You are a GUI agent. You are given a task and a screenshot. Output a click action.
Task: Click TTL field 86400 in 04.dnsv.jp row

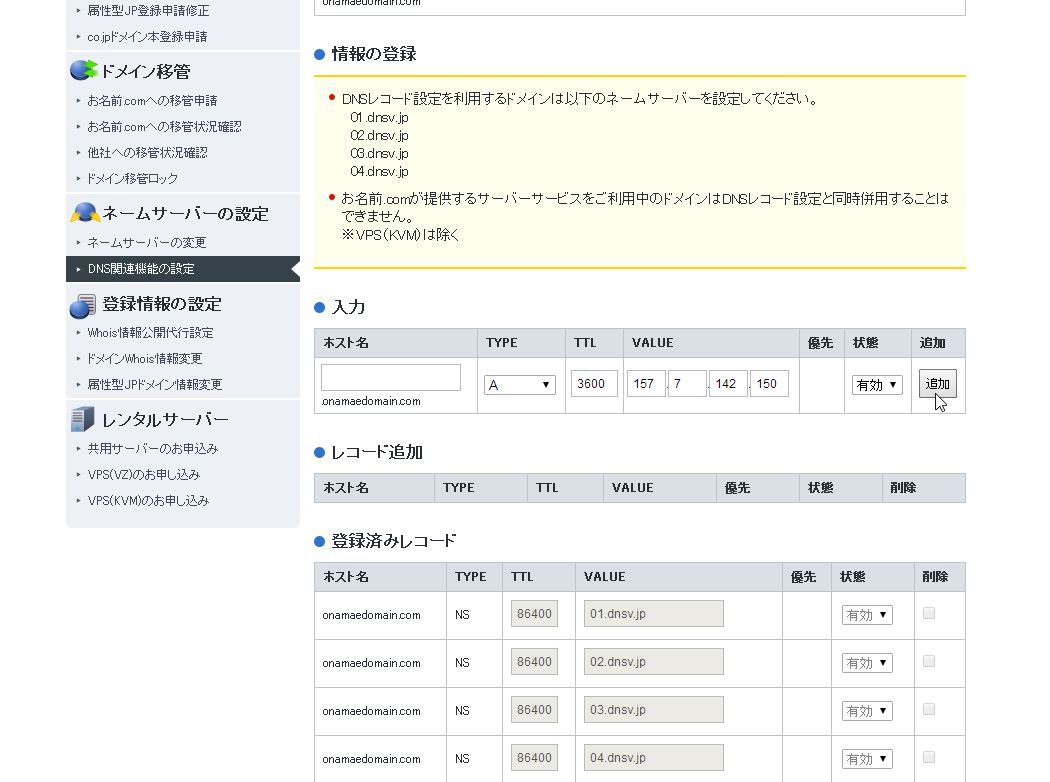534,759
